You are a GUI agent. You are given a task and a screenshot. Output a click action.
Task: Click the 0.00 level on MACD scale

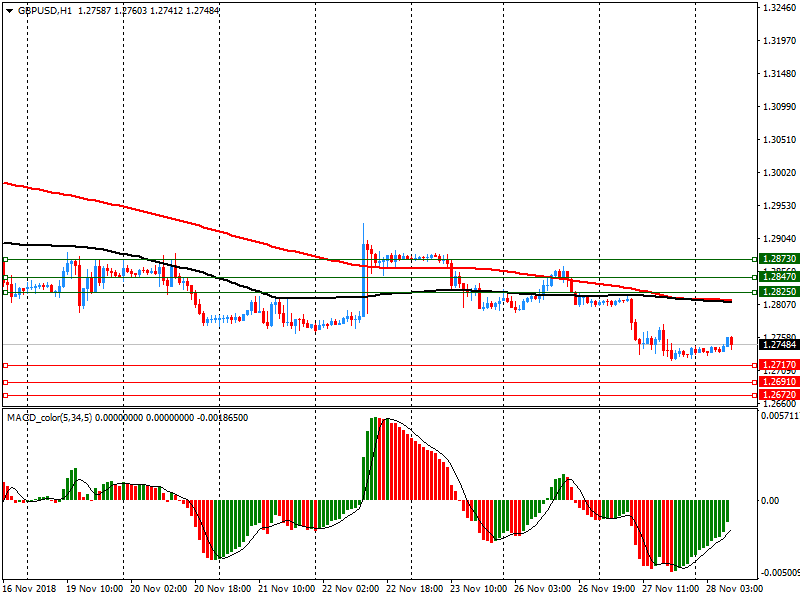coord(770,500)
